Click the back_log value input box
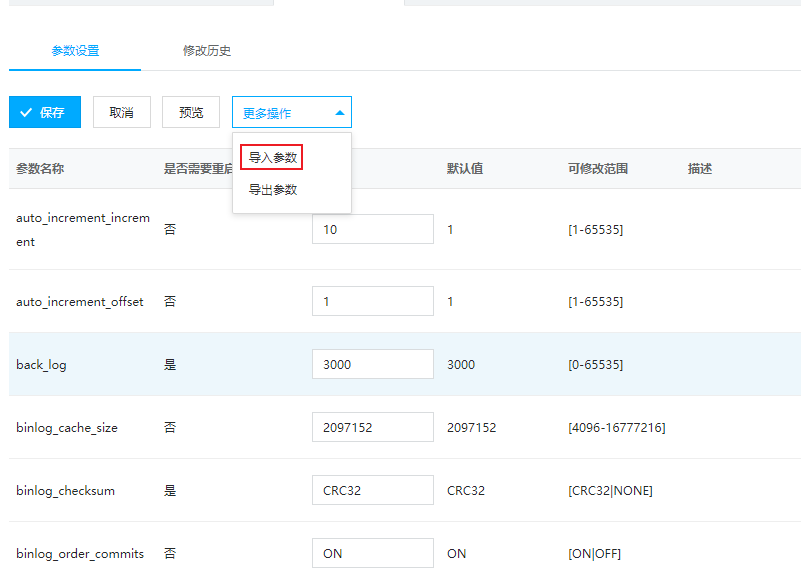The image size is (803, 578). click(x=372, y=364)
